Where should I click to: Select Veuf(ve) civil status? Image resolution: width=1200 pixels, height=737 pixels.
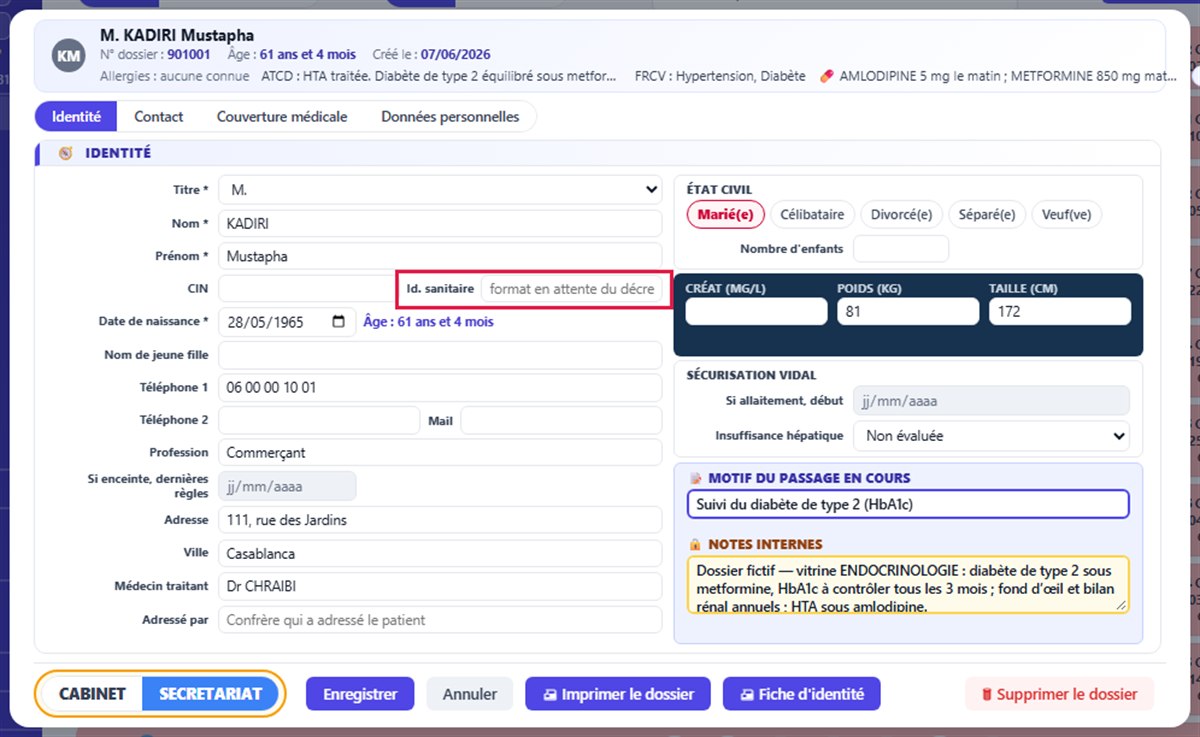(1066, 214)
